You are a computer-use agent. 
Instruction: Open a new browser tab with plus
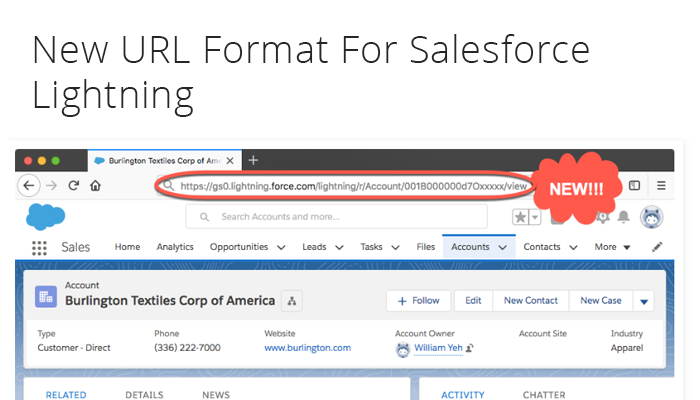253,160
